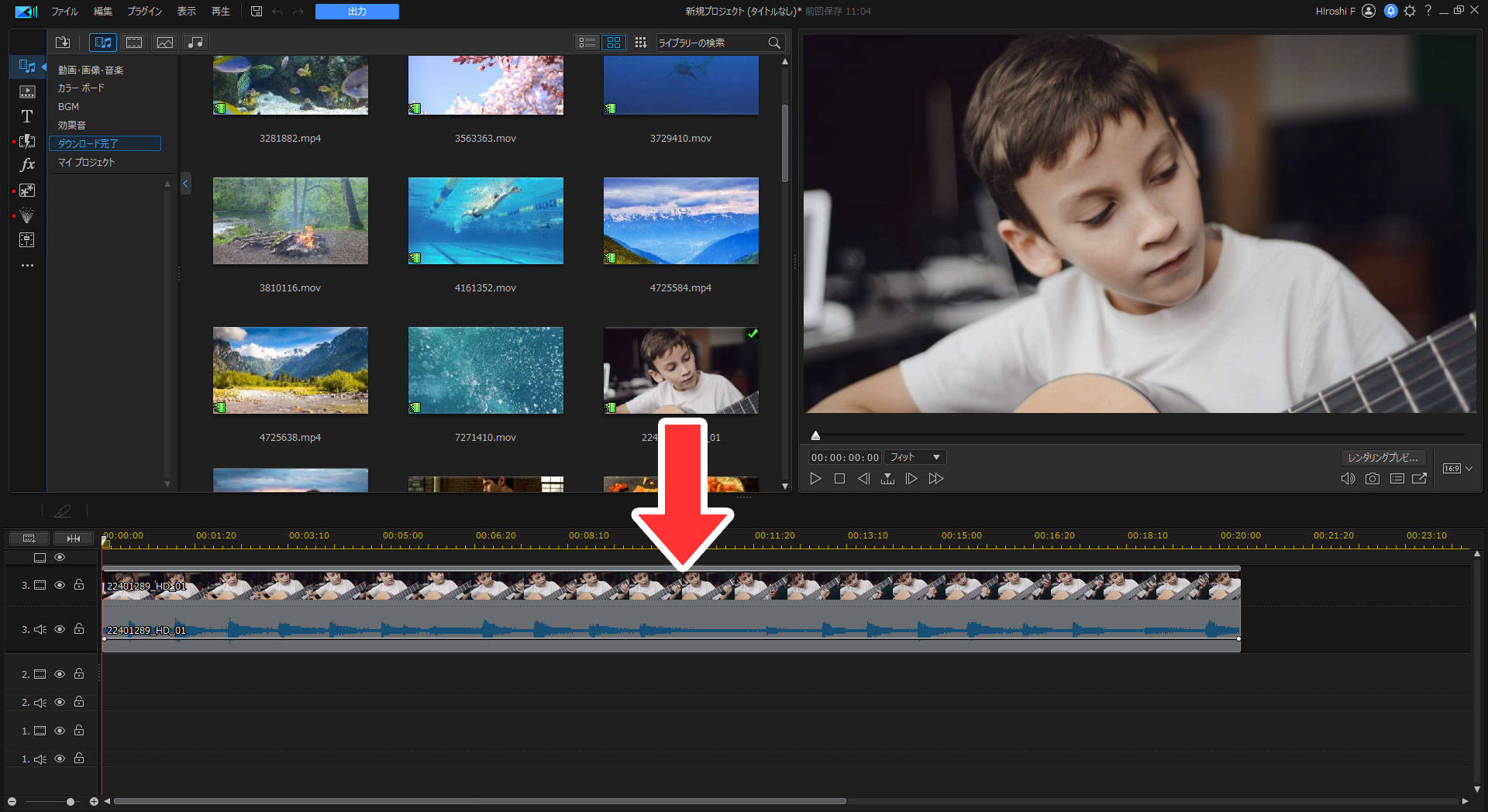This screenshot has height=812, width=1488.
Task: Collapse the library side panel chevron
Action: pyautogui.click(x=185, y=184)
